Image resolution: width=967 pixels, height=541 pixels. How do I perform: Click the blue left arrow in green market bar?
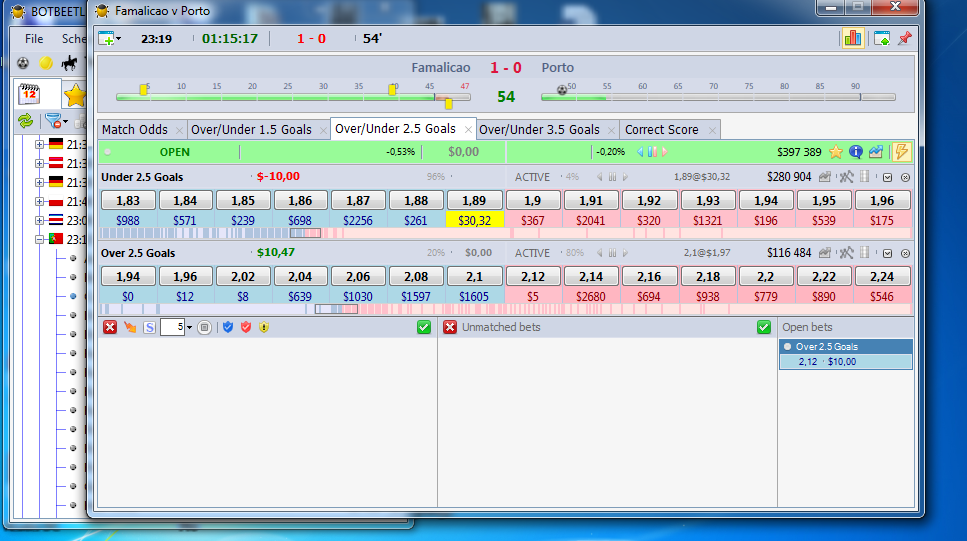pos(640,152)
